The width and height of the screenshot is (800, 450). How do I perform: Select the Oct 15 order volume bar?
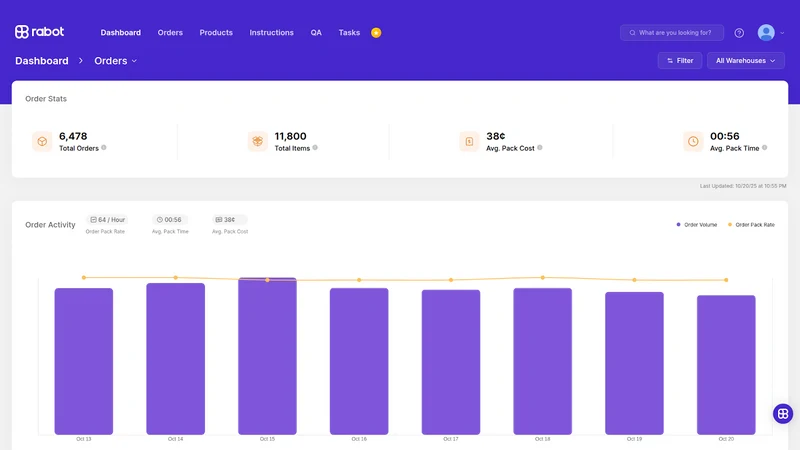[x=267, y=356]
